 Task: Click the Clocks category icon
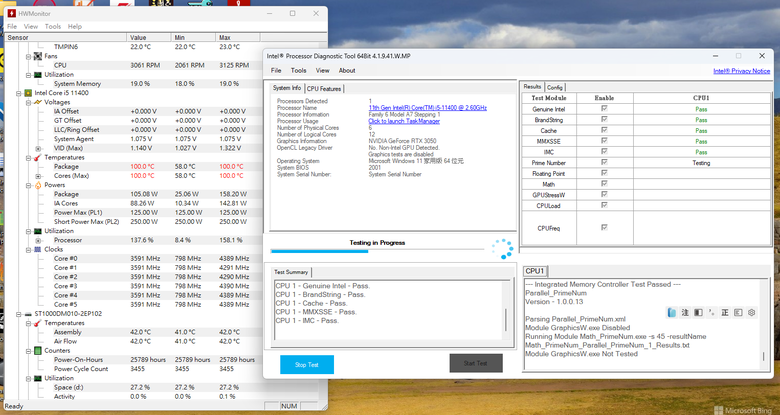(x=37, y=249)
